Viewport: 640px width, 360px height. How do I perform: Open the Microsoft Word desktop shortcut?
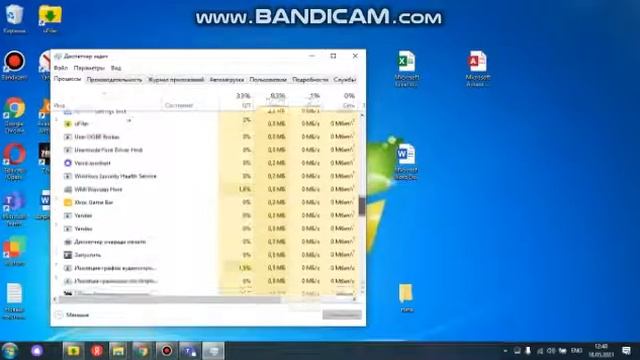point(406,161)
